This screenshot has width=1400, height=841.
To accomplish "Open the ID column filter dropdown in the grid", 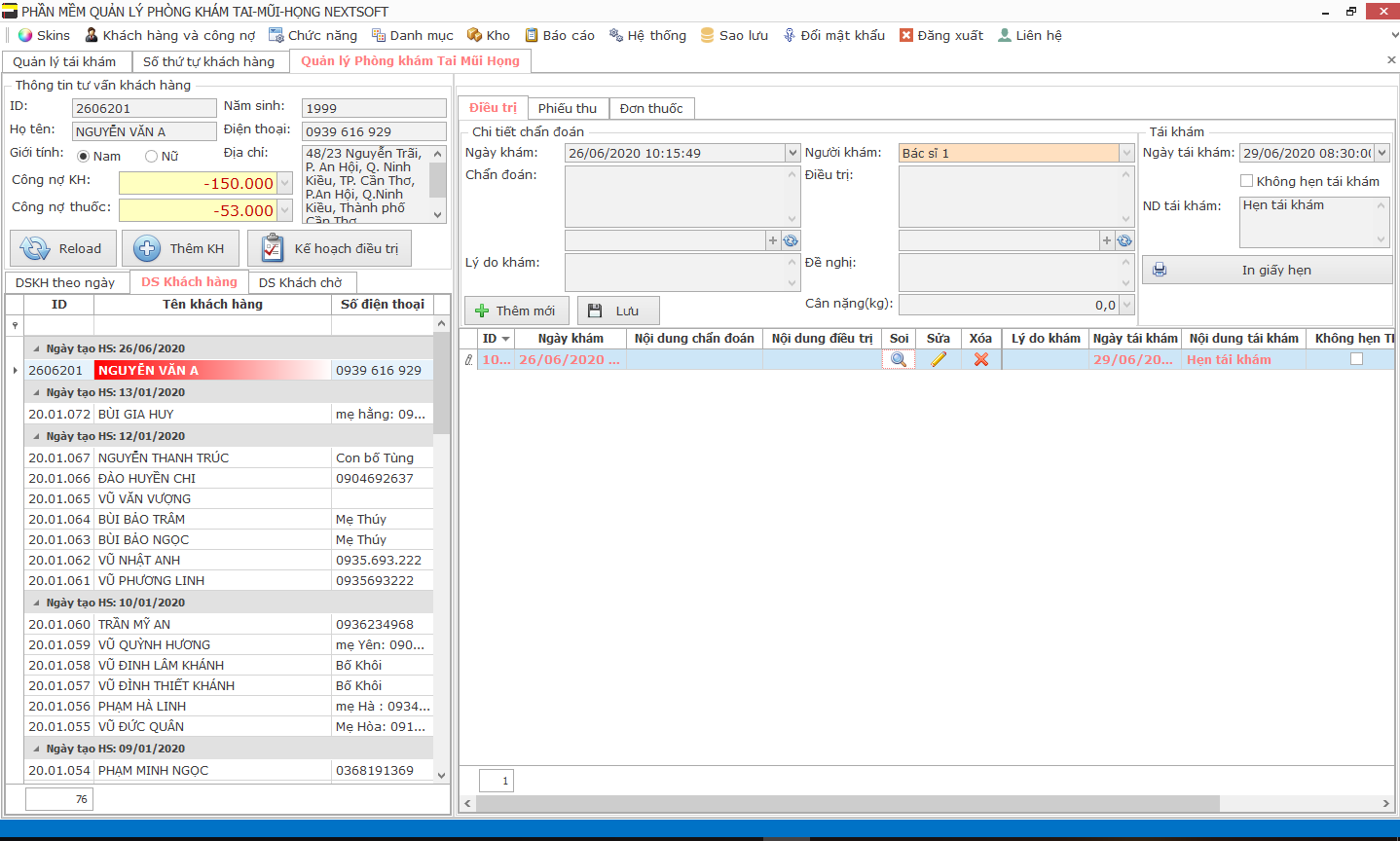I will point(505,339).
